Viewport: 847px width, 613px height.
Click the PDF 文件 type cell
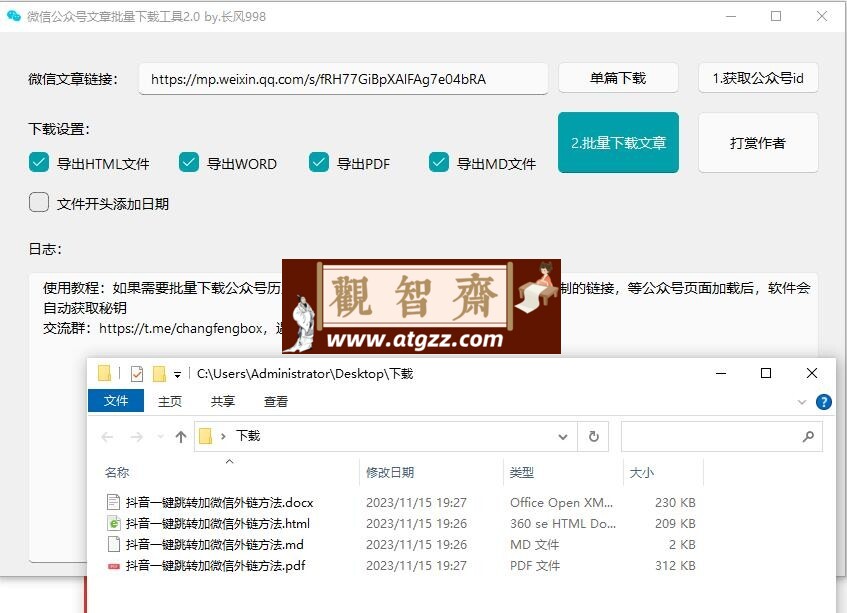coord(535,565)
